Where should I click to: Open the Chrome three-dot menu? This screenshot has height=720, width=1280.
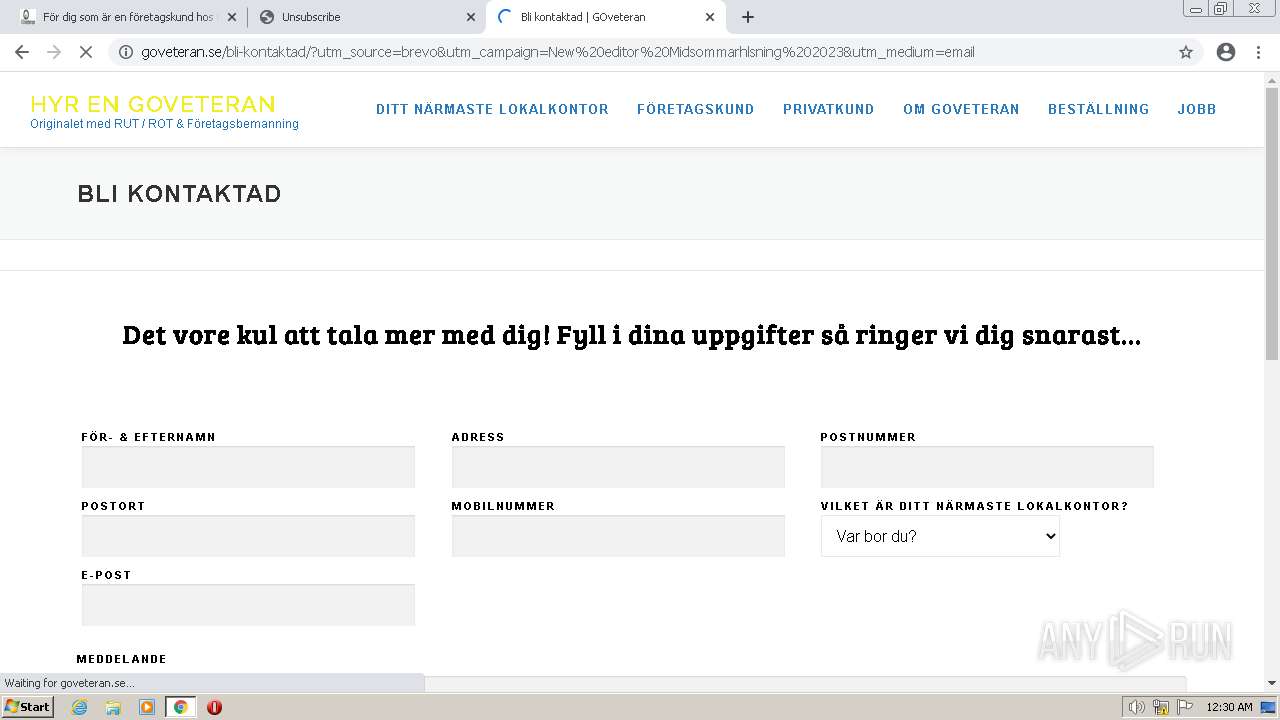1258,52
